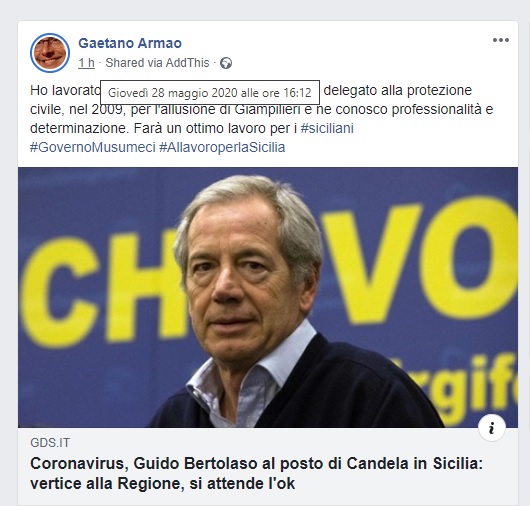Click the "vertice alla Regione, si attende l'ok" headline line
The height and width of the screenshot is (506, 530).
[163, 484]
